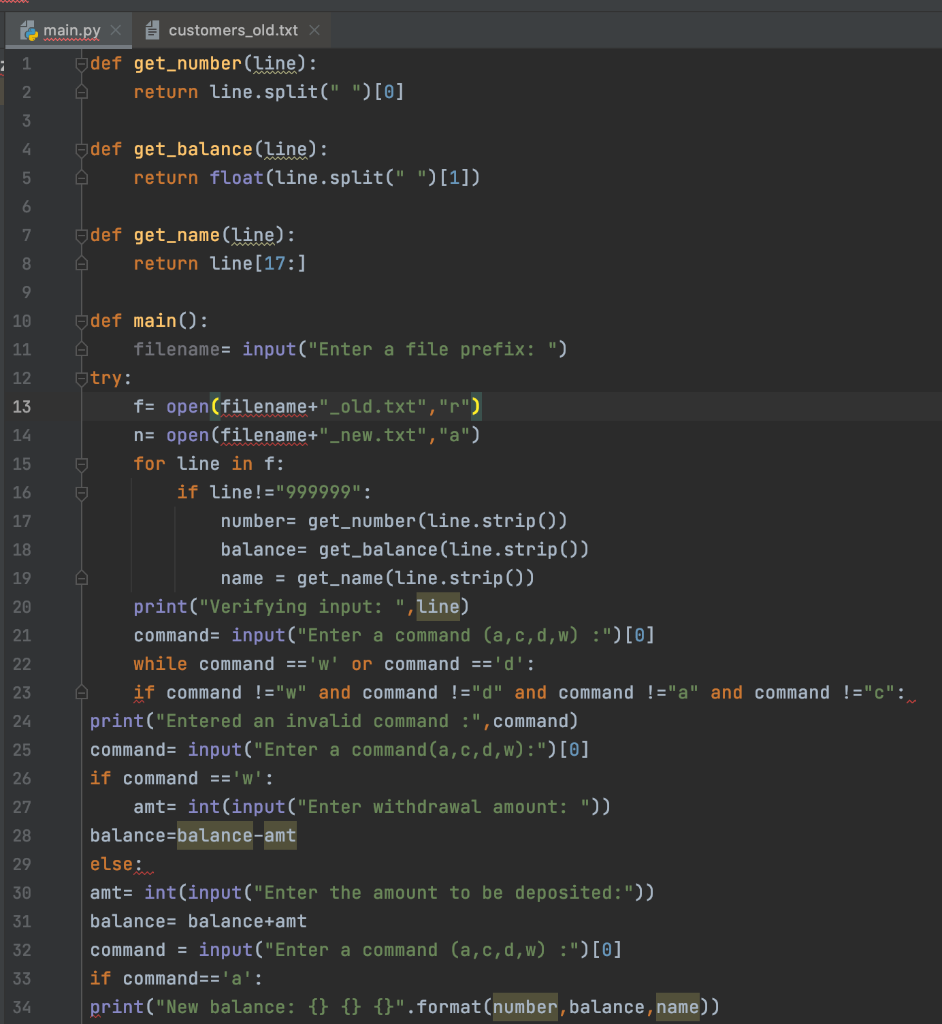
Task: Click the fold end marker on line 5
Action: [x=82, y=178]
